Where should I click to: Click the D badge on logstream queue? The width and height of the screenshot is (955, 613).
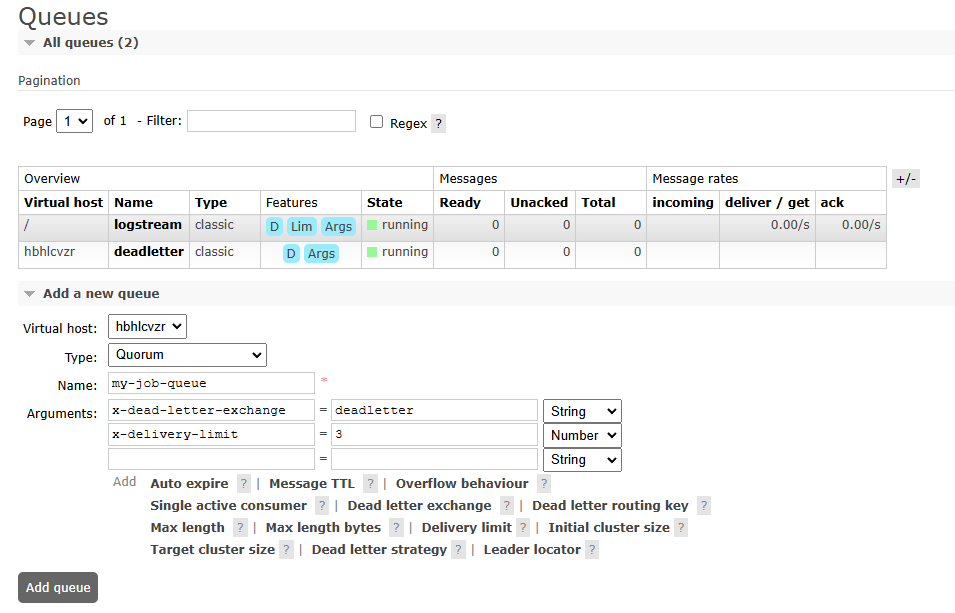pyautogui.click(x=274, y=227)
